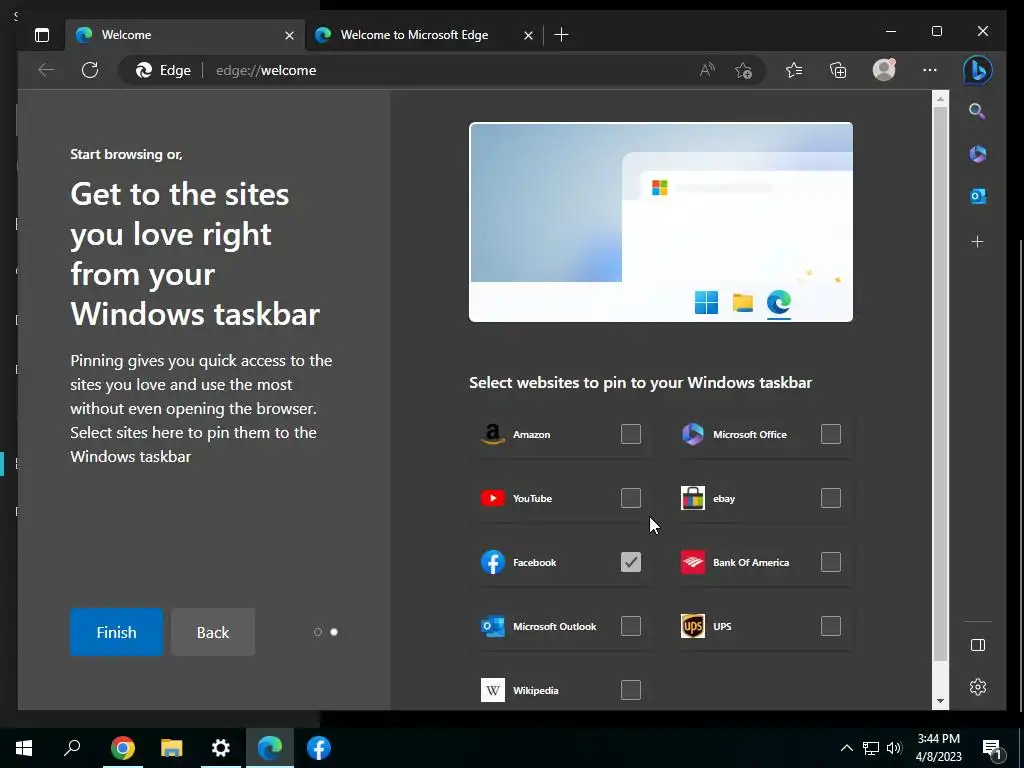Refresh the welcome page
The height and width of the screenshot is (768, 1024).
tap(90, 70)
